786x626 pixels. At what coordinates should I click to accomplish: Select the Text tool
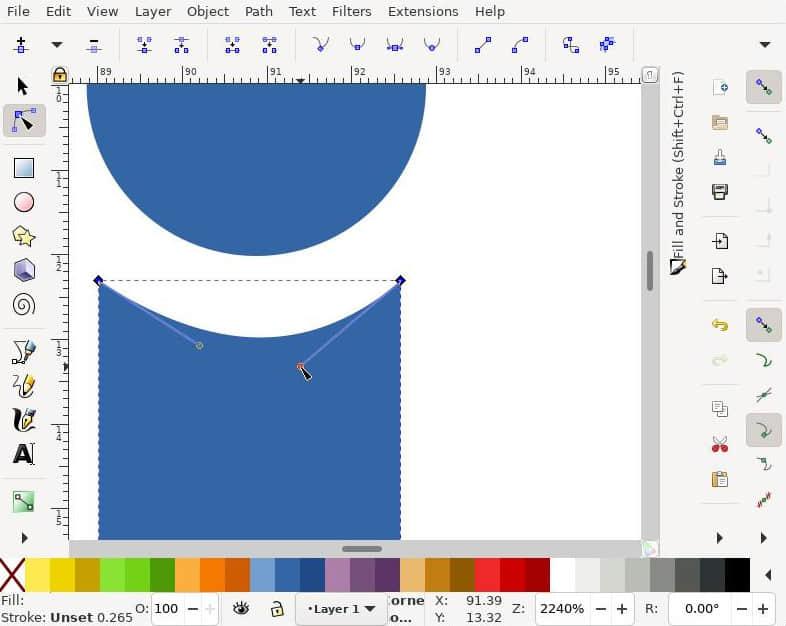[24, 454]
